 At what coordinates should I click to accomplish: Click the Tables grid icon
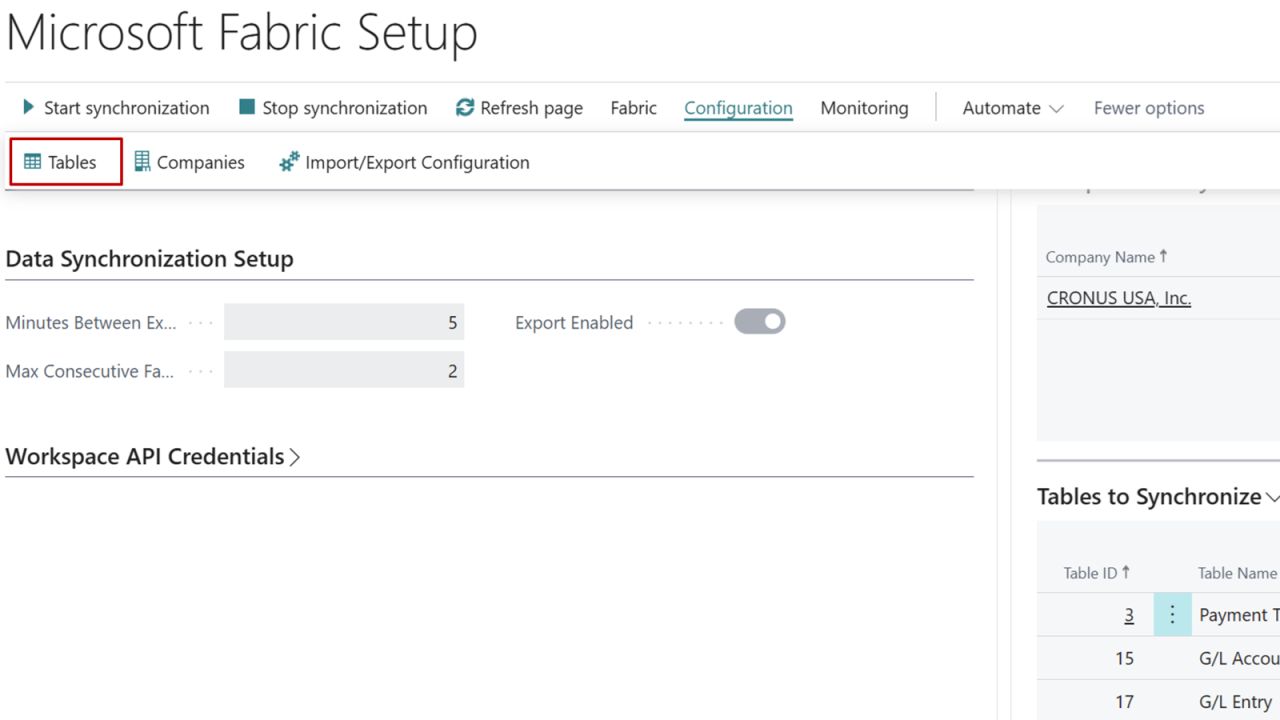click(32, 162)
